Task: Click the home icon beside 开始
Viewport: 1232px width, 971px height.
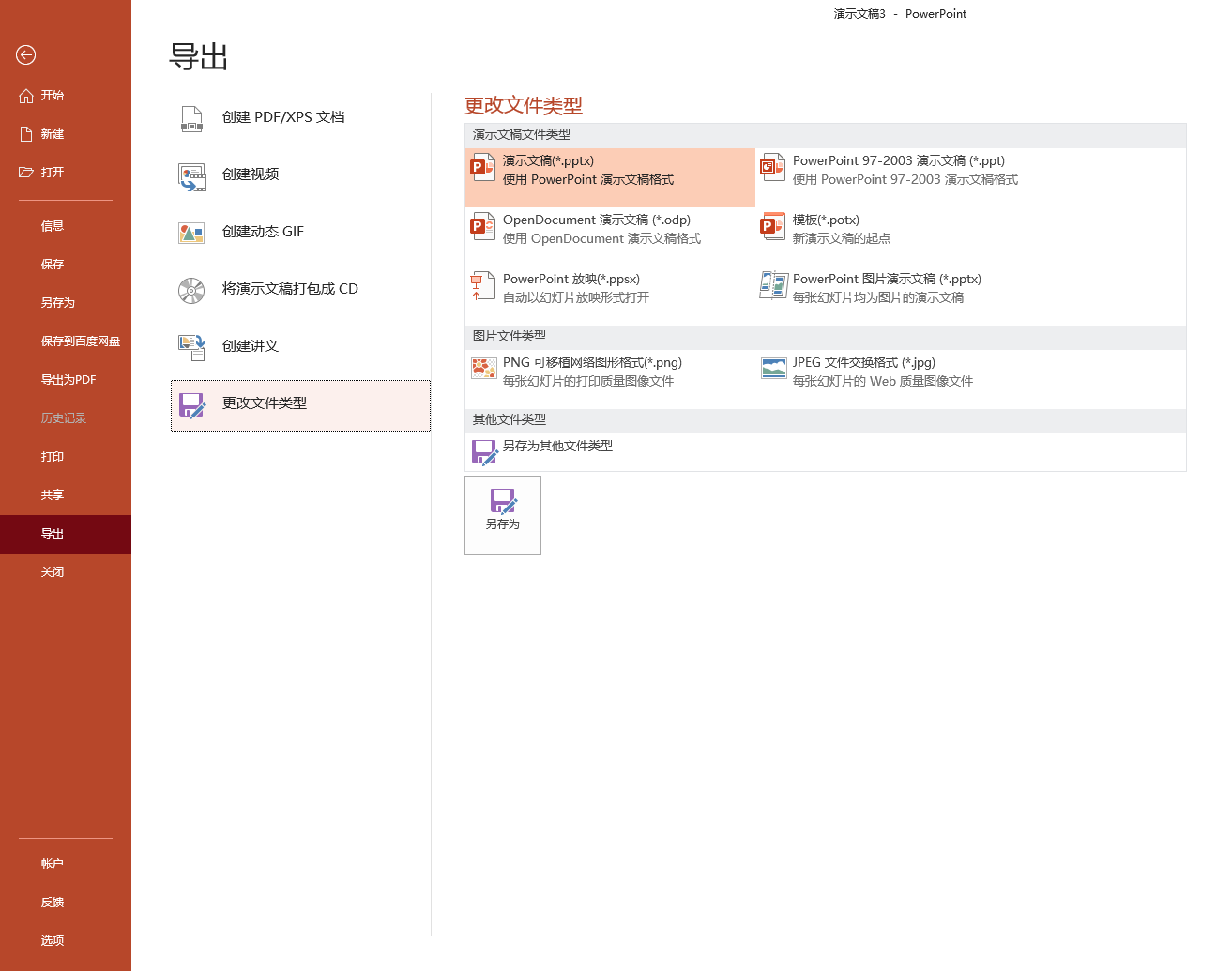Action: pyautogui.click(x=26, y=96)
